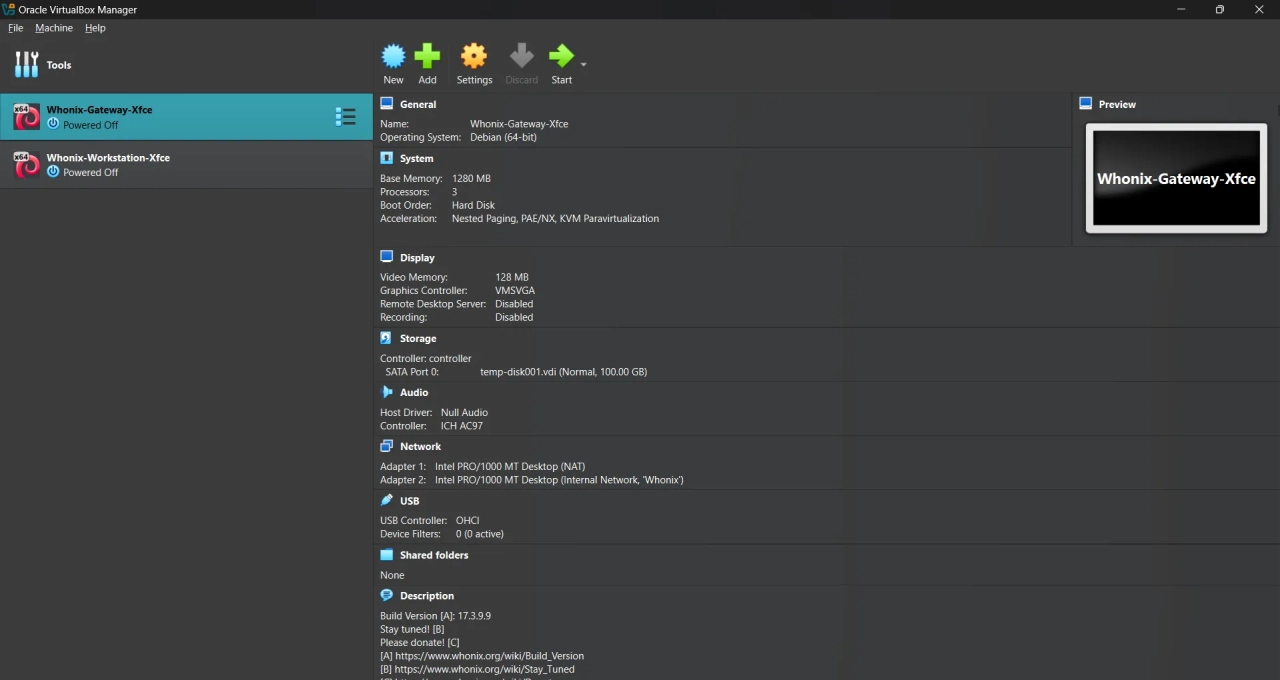1280x680 pixels.
Task: Open the Start button dropdown arrow
Action: 583,65
